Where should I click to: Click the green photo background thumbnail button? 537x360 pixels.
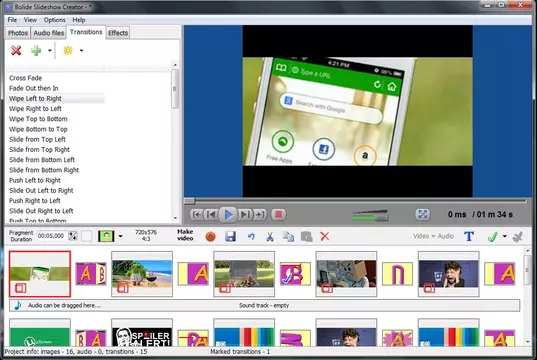coord(106,236)
